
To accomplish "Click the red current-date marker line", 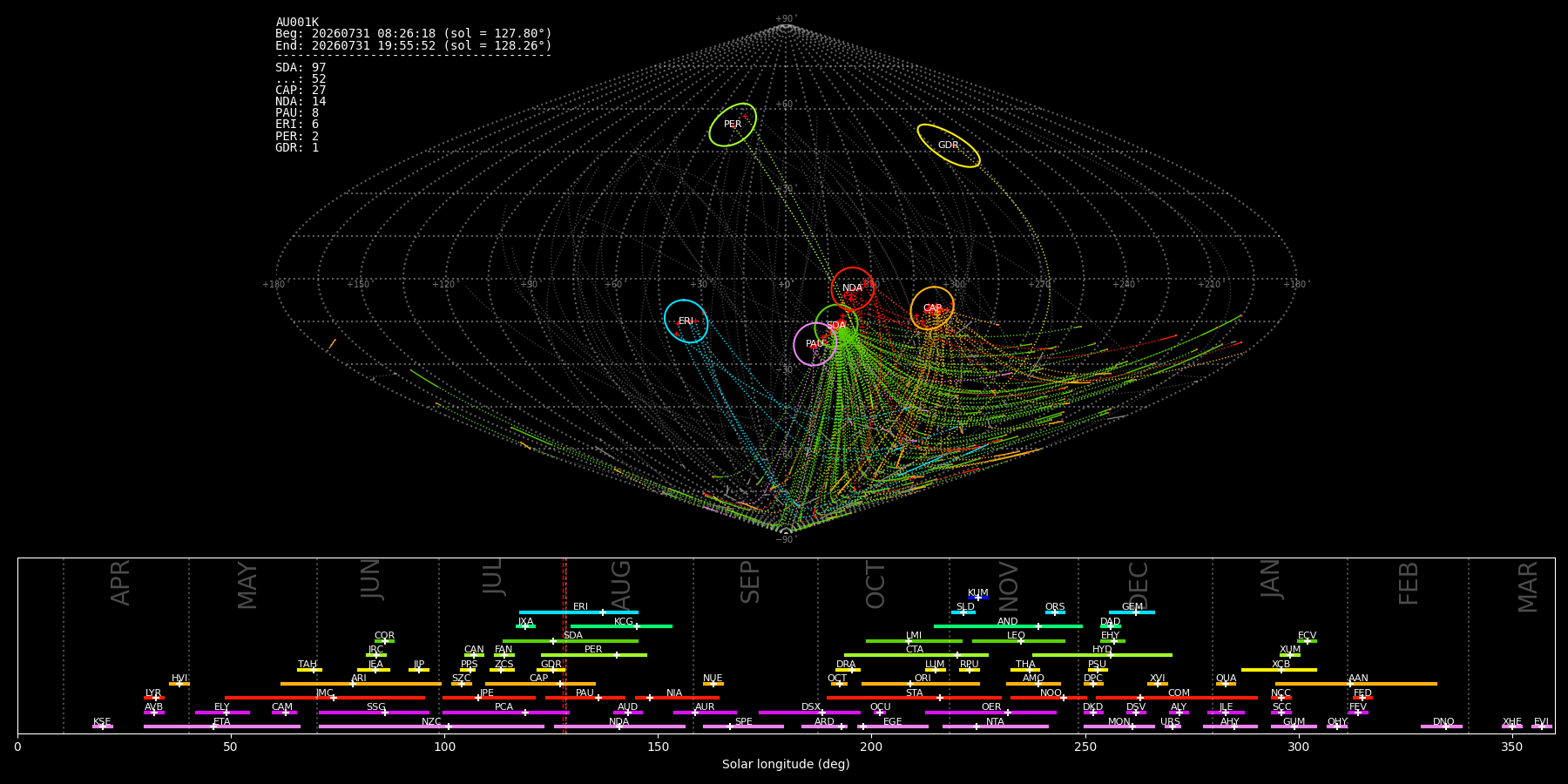I will click(x=564, y=645).
